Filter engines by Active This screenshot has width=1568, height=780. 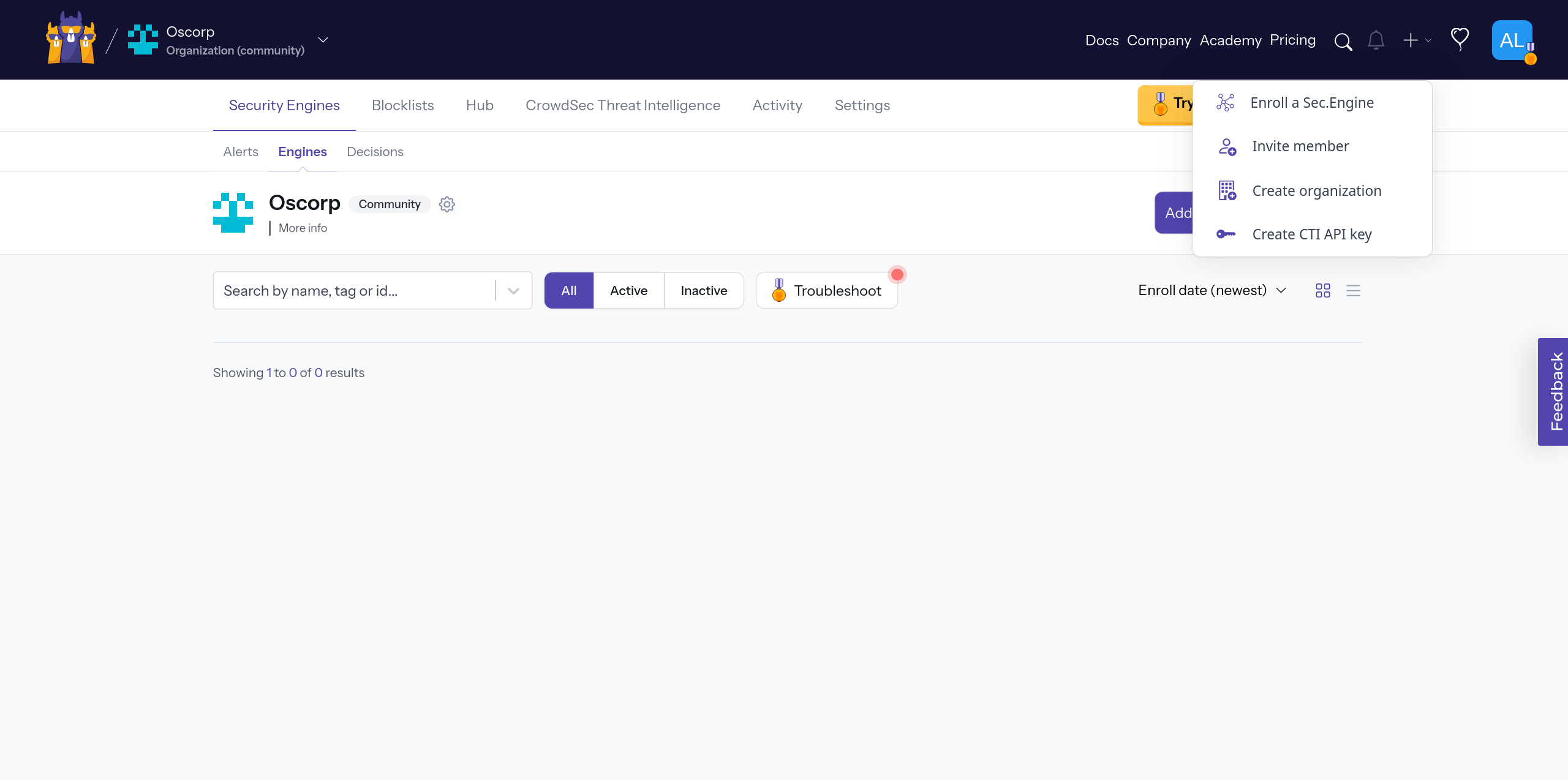(628, 290)
